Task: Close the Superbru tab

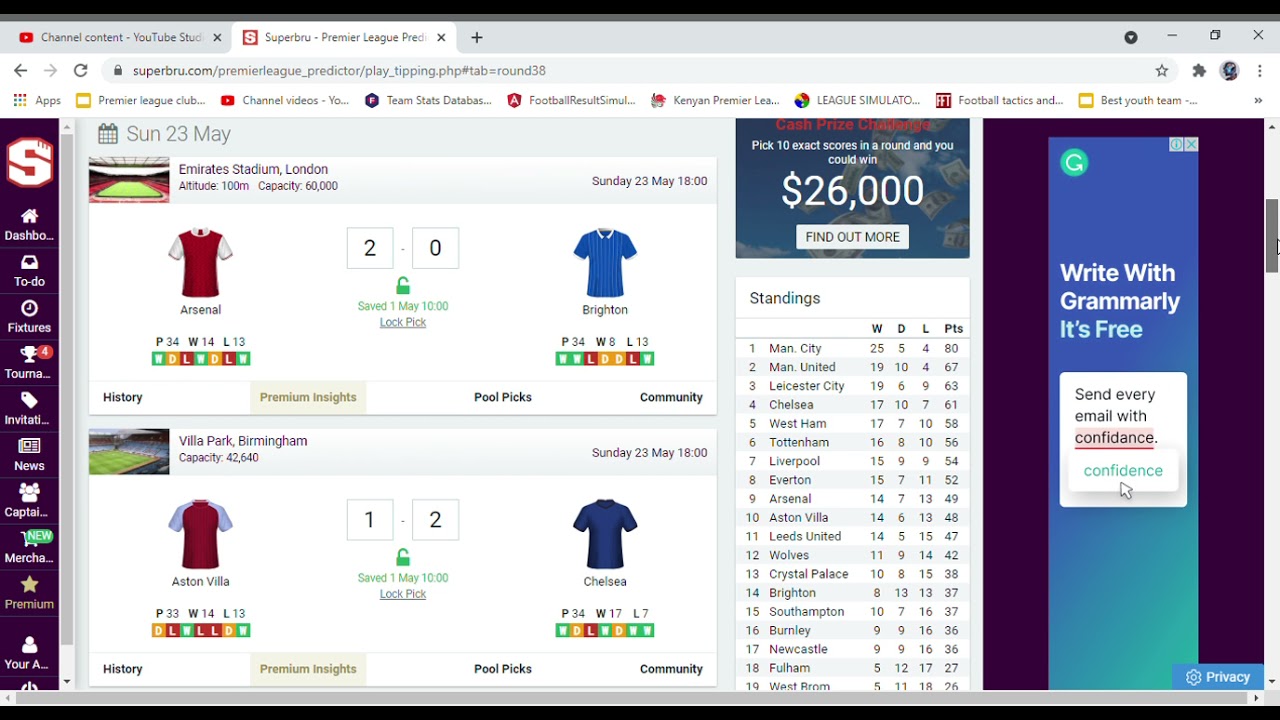Action: pyautogui.click(x=441, y=38)
